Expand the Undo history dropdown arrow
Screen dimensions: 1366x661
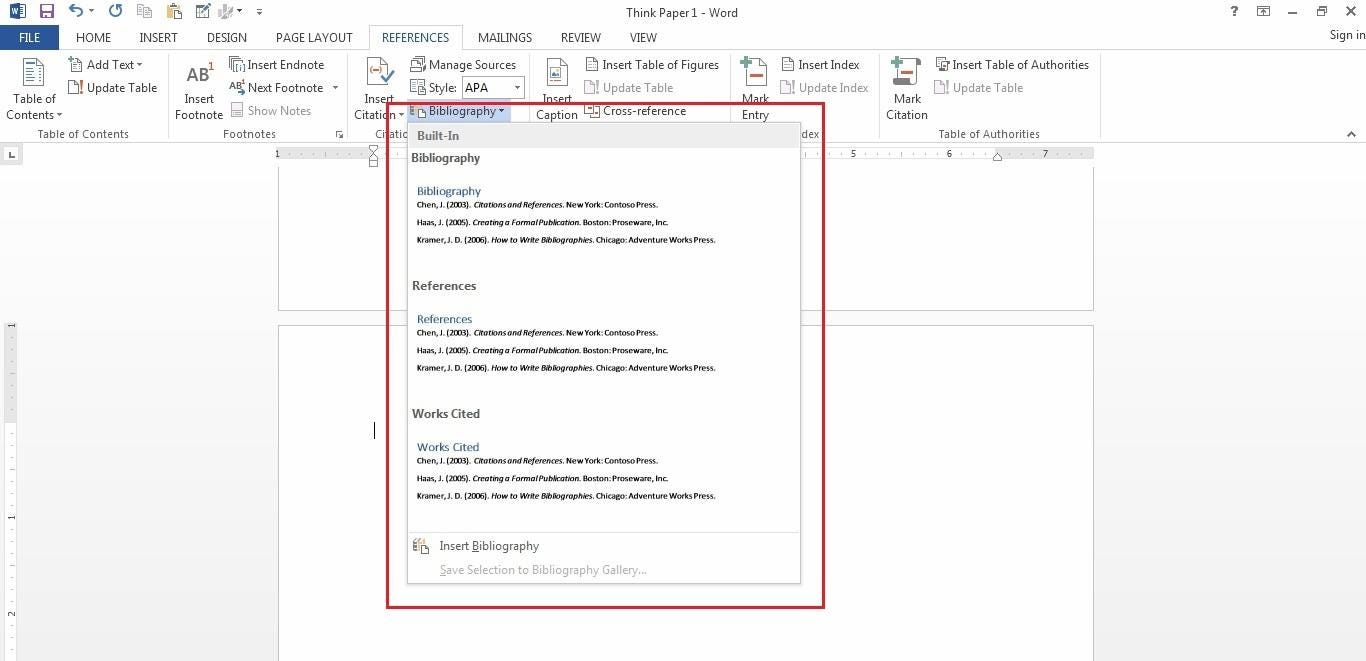(91, 12)
